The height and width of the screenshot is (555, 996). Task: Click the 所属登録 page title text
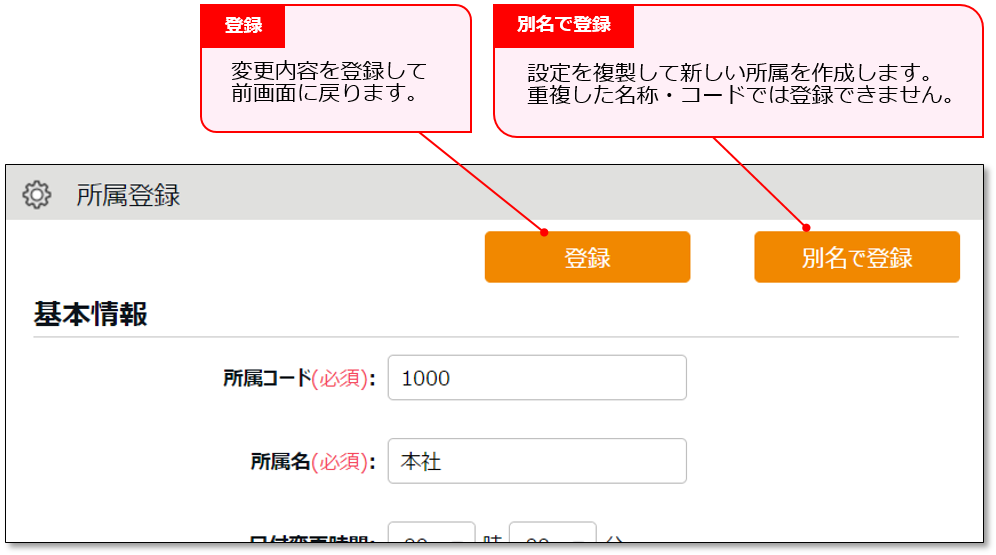pyautogui.click(x=128, y=195)
